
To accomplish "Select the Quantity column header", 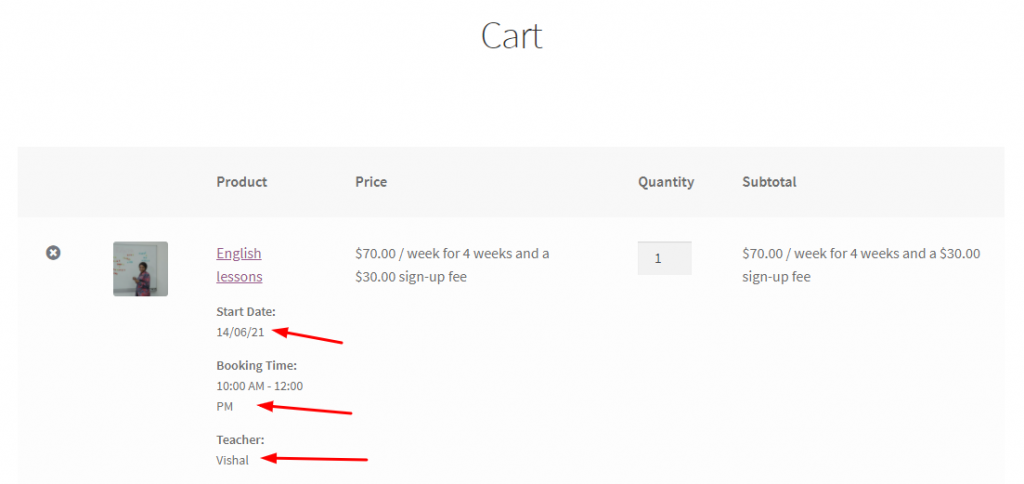I will 665,182.
